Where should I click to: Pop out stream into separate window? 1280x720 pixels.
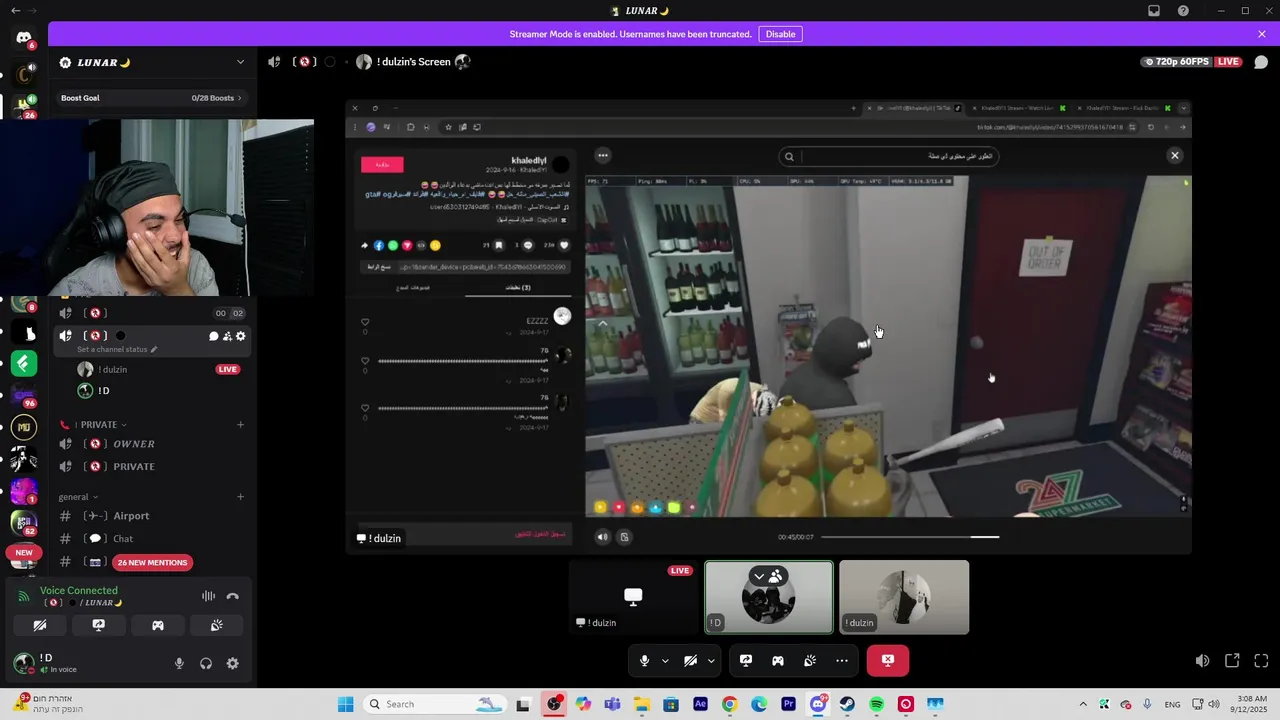tap(1232, 661)
